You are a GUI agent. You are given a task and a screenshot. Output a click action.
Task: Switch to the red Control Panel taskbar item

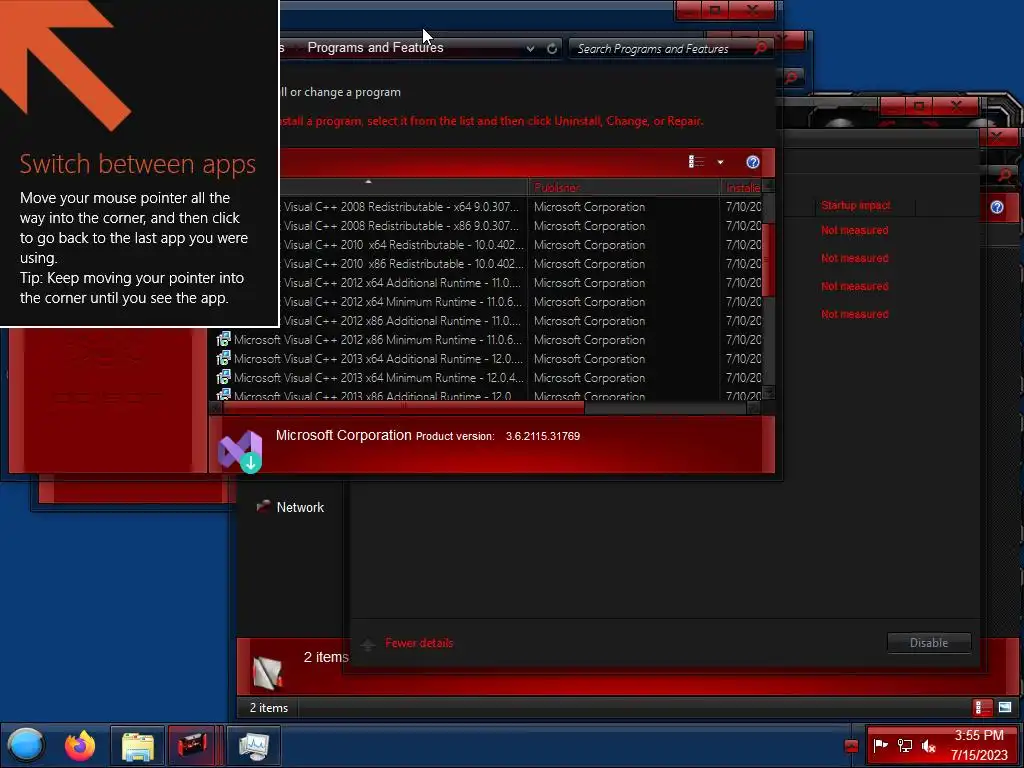click(192, 745)
